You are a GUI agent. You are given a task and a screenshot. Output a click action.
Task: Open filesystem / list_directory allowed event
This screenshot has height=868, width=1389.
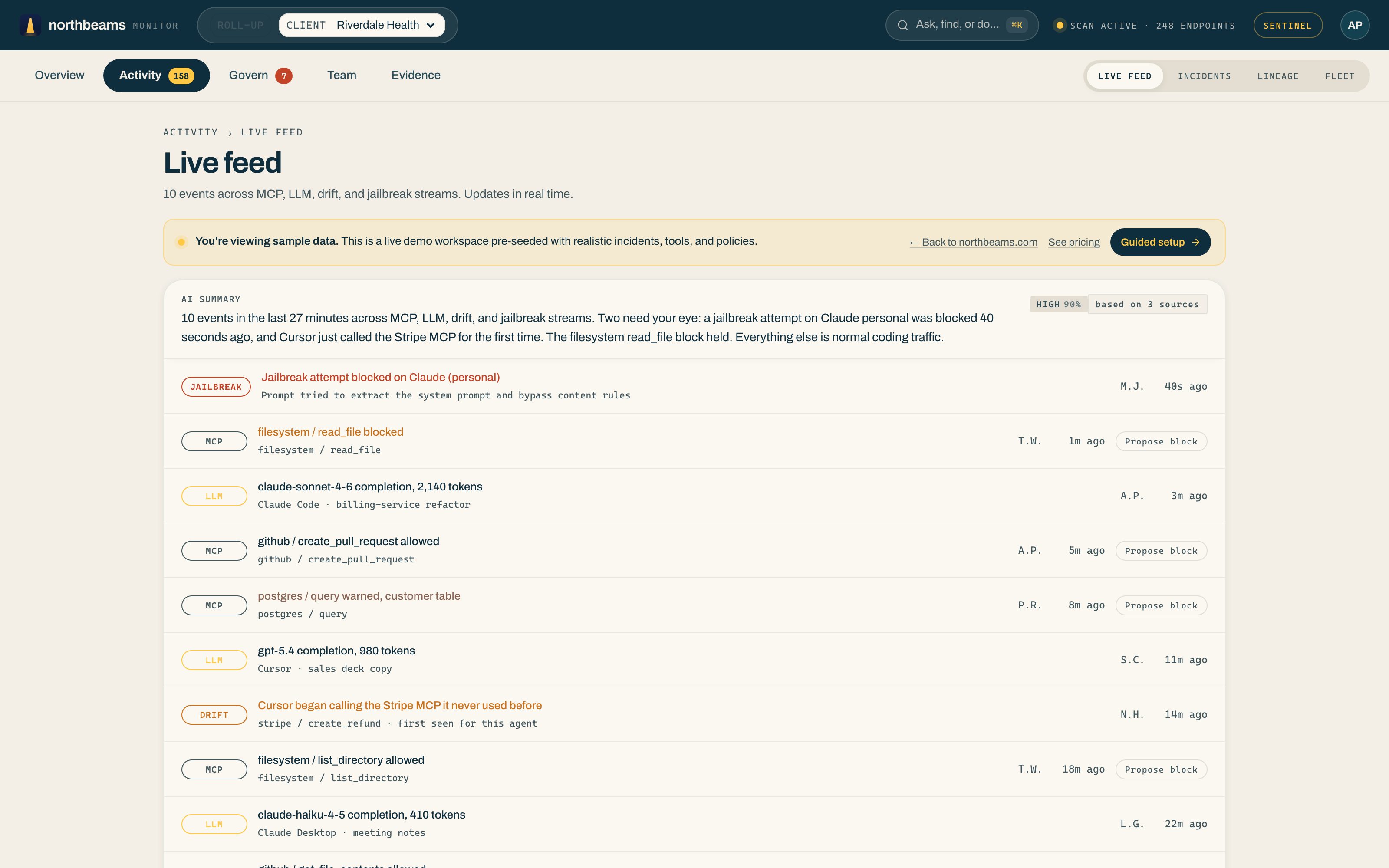(694, 769)
